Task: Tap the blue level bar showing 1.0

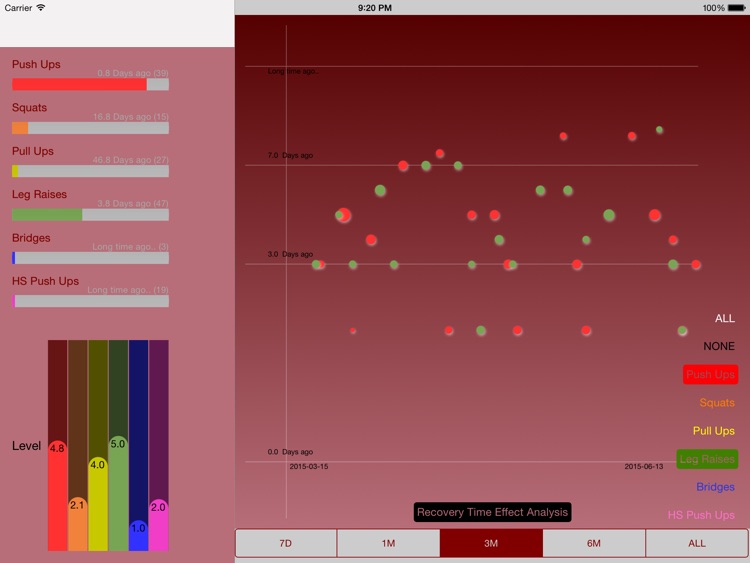Action: [138, 535]
